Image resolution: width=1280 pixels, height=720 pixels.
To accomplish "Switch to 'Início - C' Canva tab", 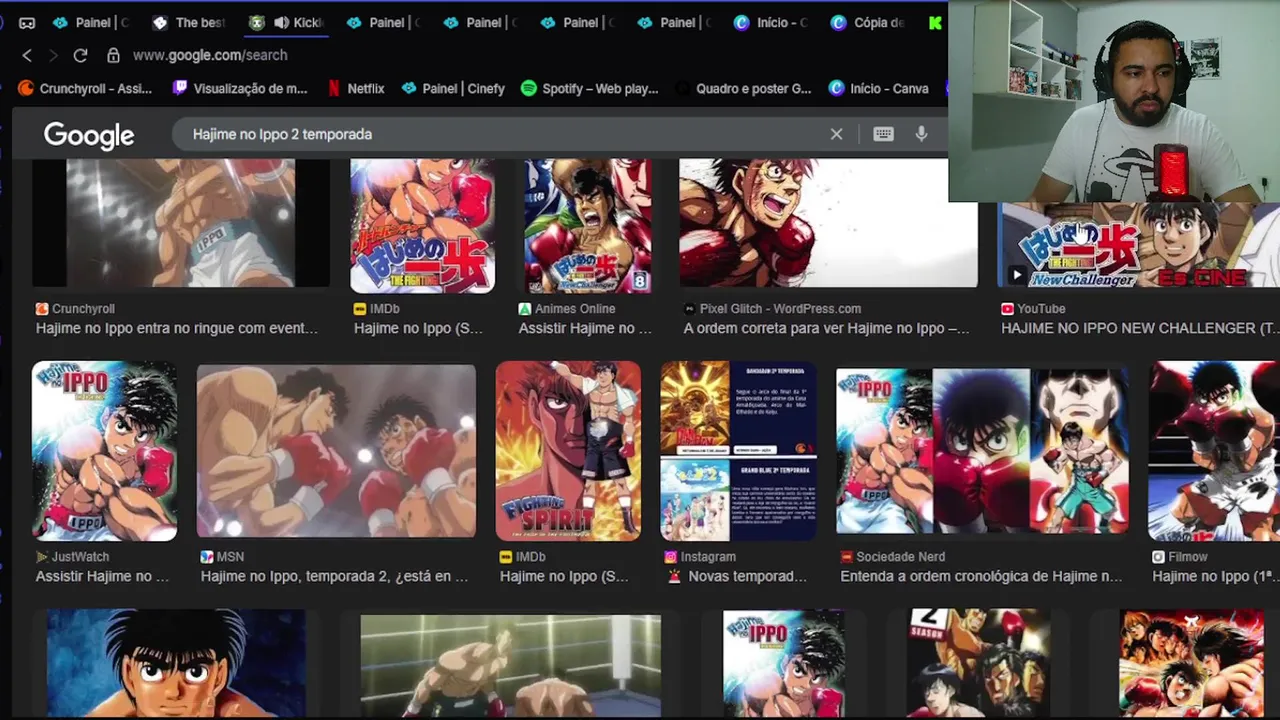I will (771, 22).
